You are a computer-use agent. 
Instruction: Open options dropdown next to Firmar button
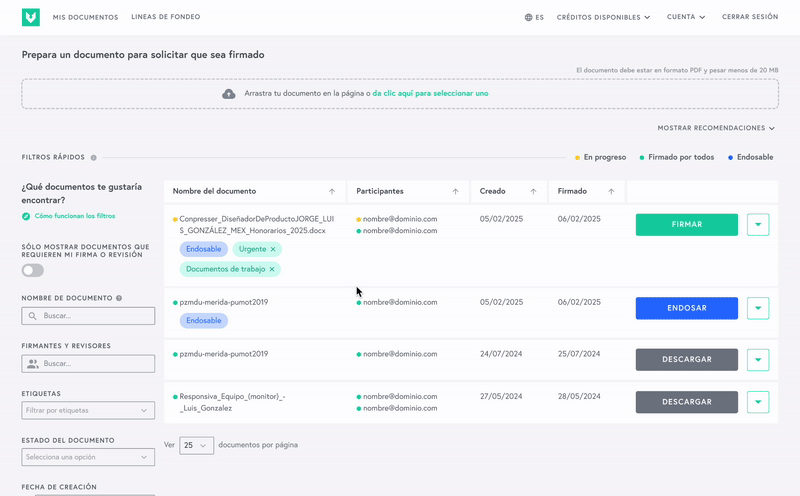pyautogui.click(x=758, y=225)
